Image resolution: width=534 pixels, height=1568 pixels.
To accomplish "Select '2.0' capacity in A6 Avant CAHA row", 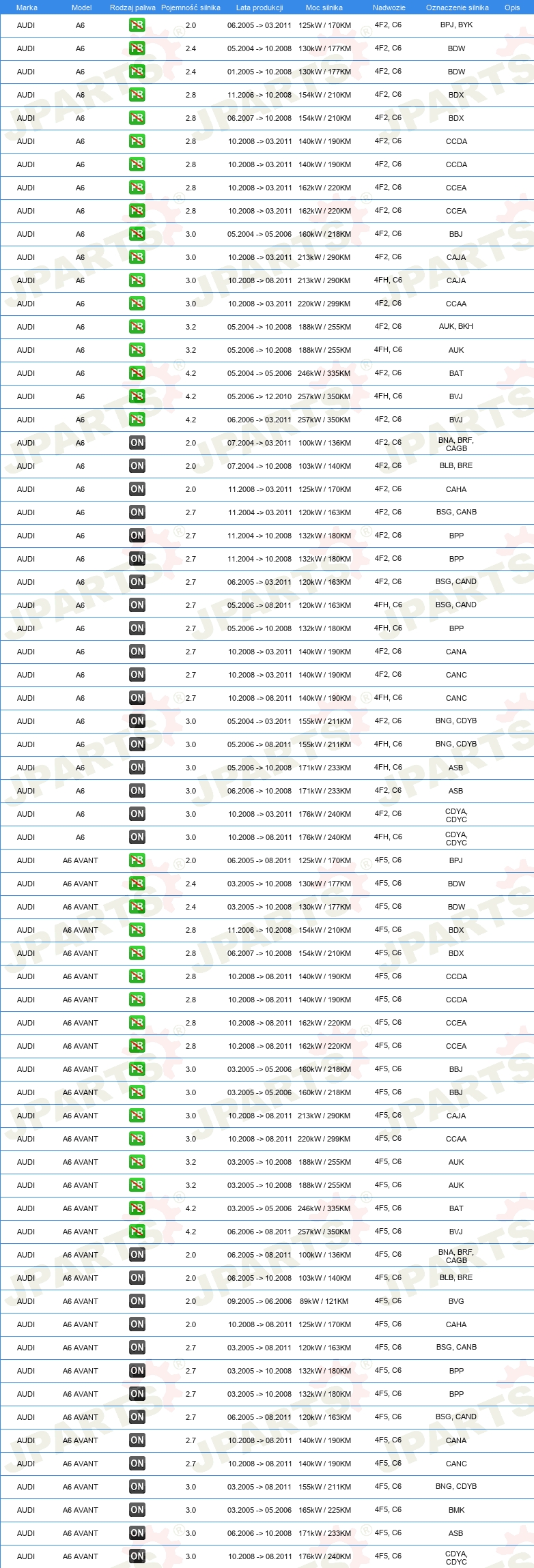I will [x=191, y=1324].
